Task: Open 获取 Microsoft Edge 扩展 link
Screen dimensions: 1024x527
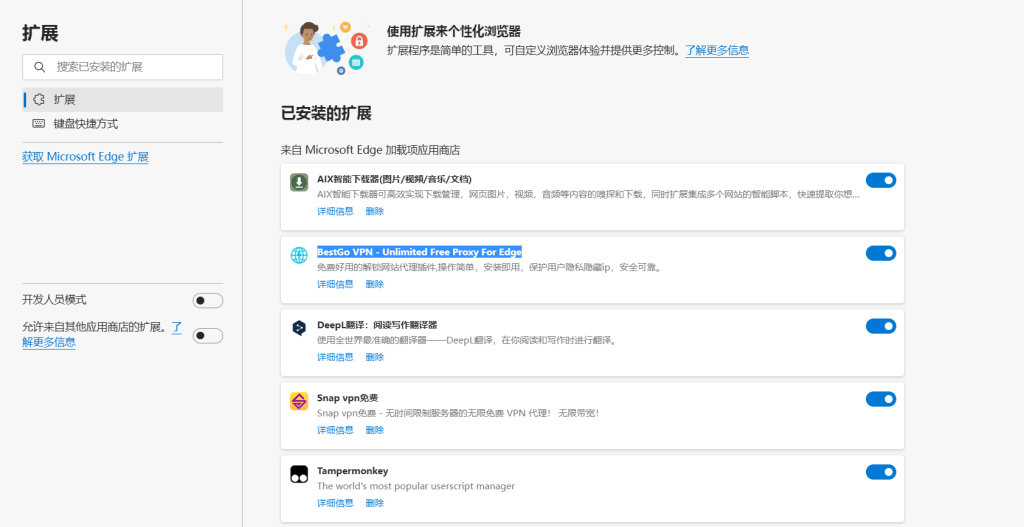Action: [85, 157]
